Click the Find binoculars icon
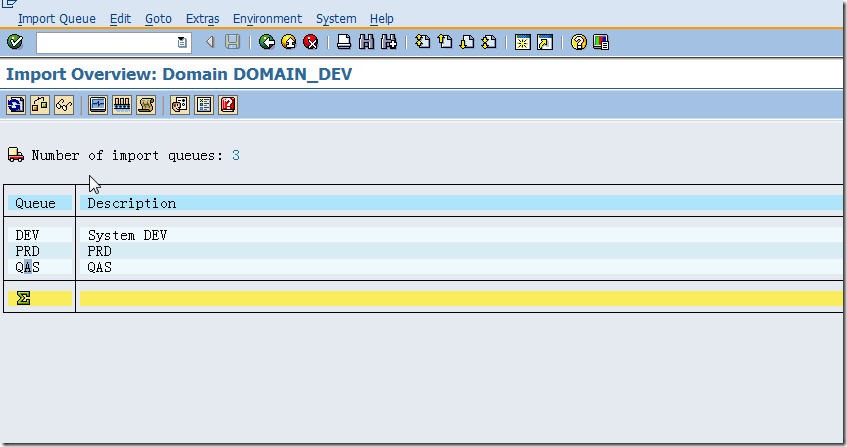The image size is (847, 447). pos(366,42)
